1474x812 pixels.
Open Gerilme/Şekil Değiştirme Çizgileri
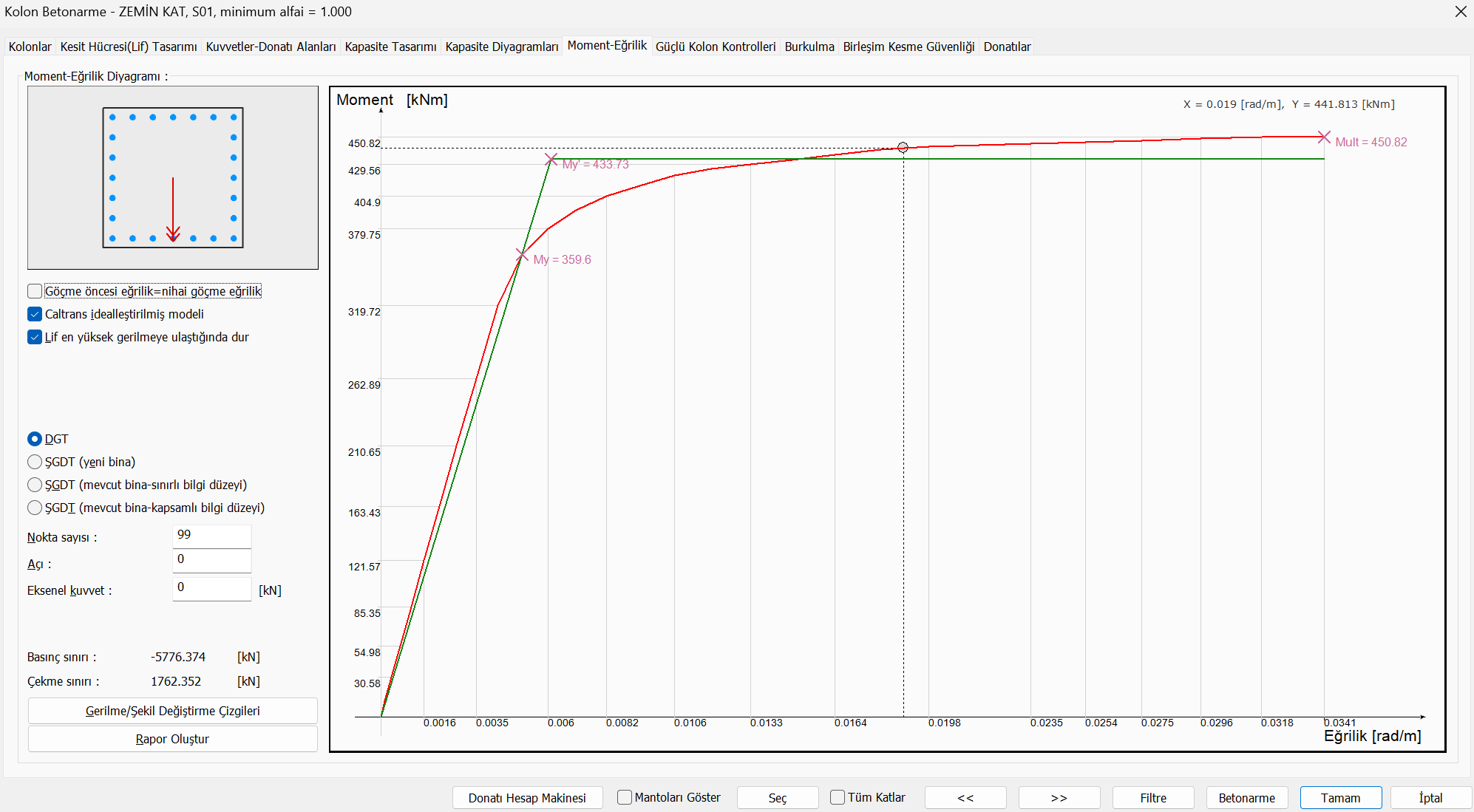pos(172,711)
